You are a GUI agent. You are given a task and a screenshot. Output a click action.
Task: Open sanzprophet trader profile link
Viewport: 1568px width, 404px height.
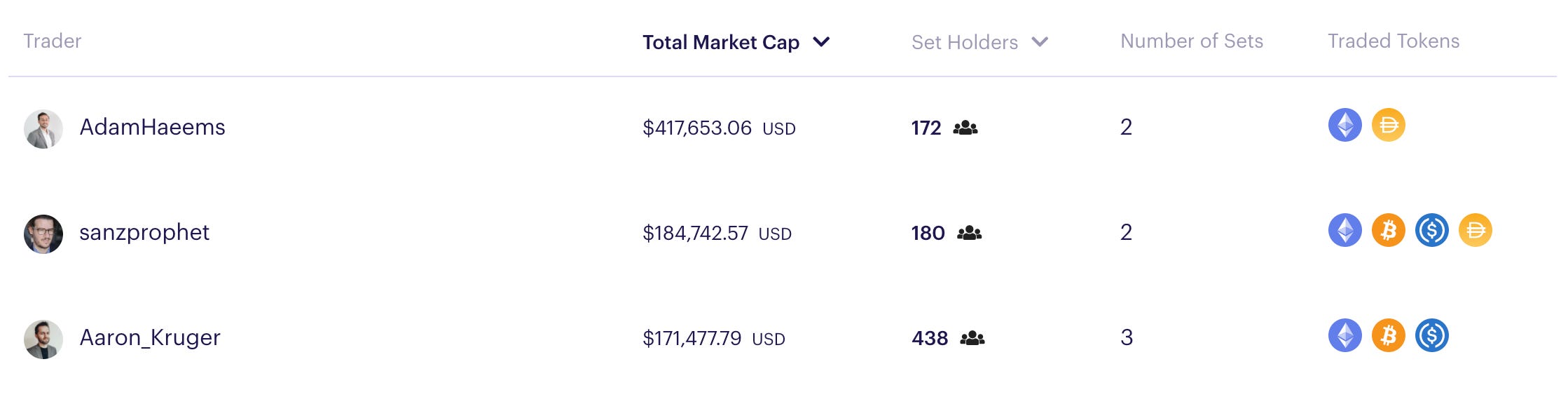tap(144, 232)
